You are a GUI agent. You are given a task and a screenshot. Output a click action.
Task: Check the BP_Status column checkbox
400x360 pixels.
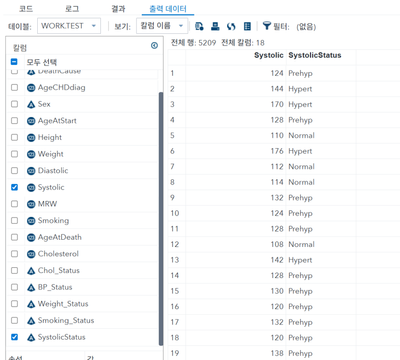coord(14,287)
